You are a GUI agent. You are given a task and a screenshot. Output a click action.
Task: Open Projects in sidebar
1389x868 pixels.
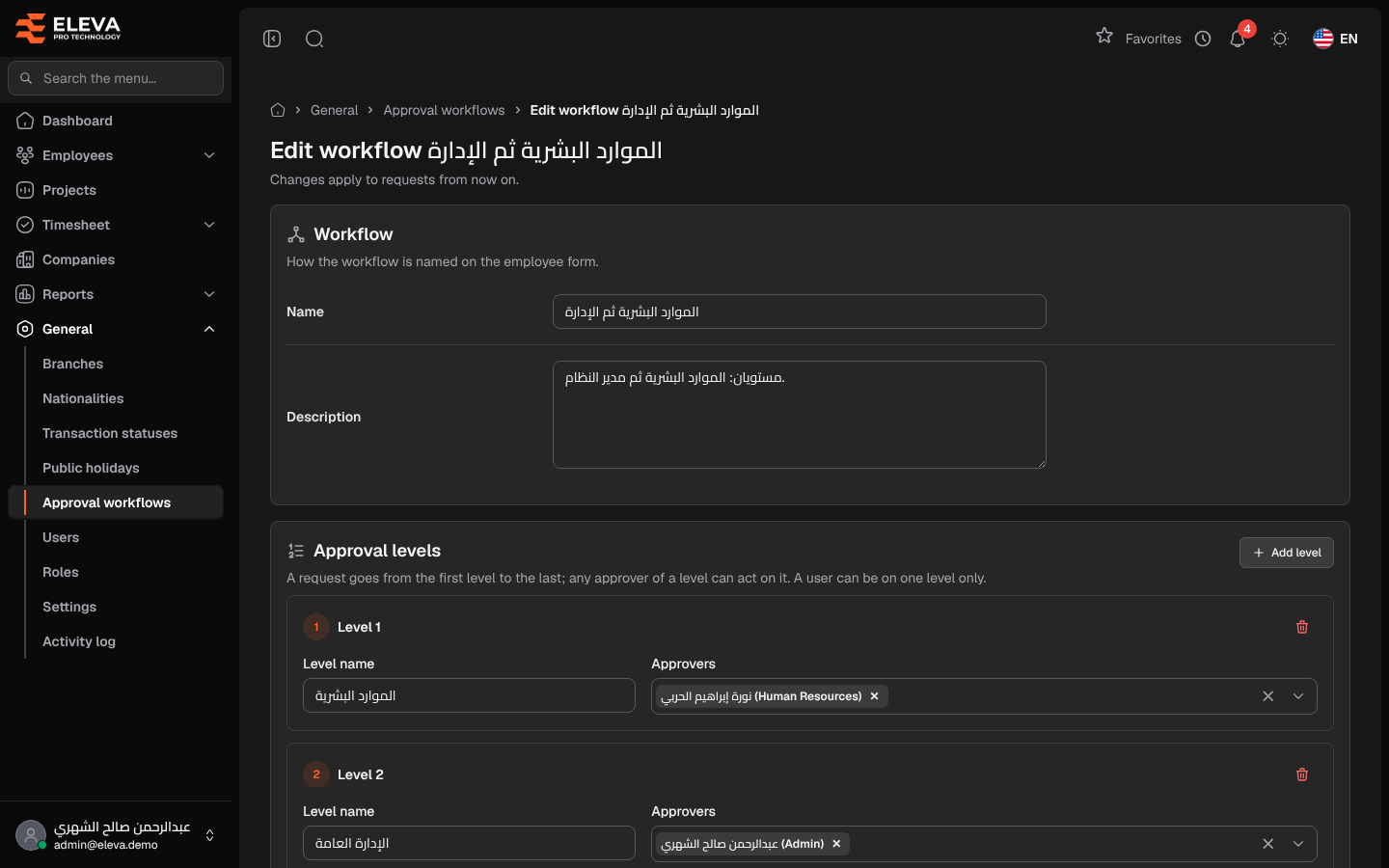116,190
